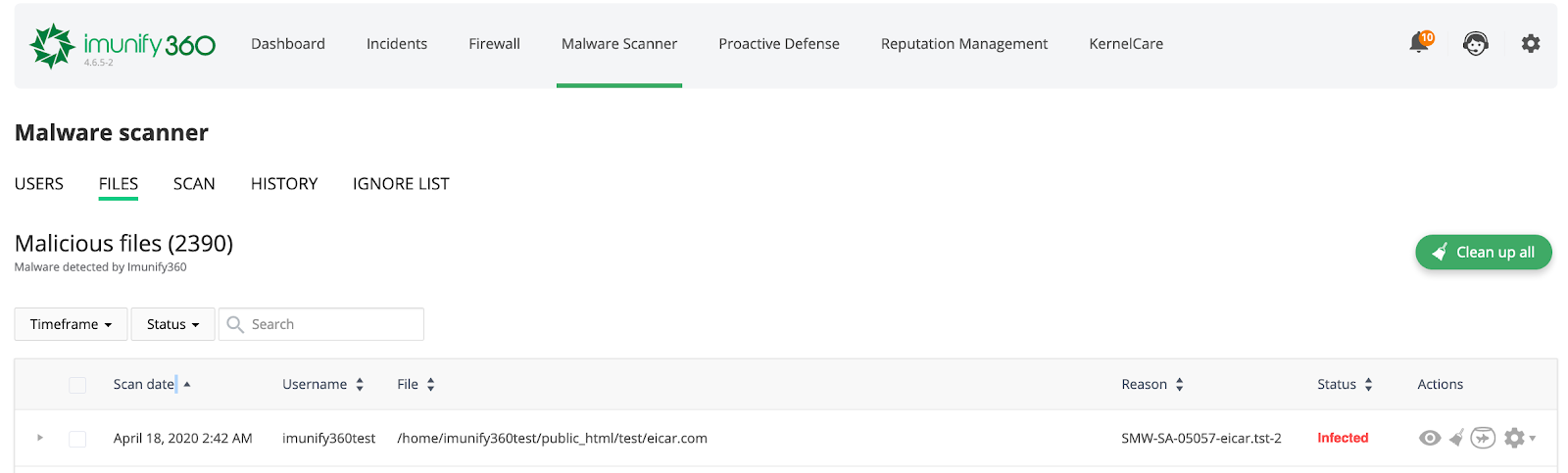Screen dimensions: 1568x473
Task: Expand the eicar.com row details
Action: (40, 438)
